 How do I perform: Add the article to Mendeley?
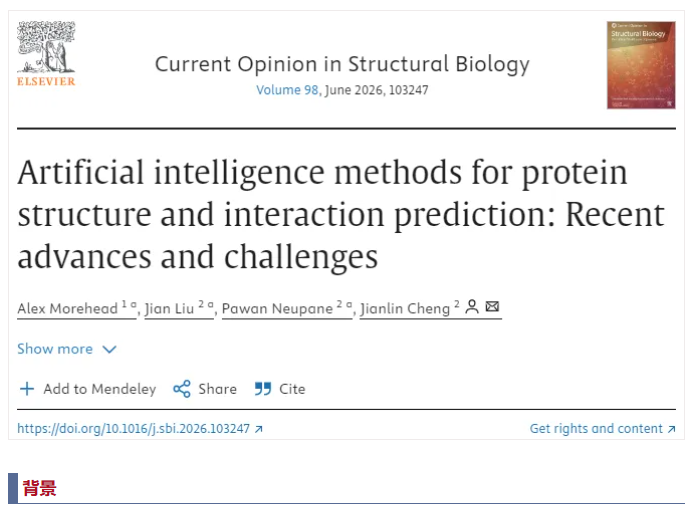99,389
